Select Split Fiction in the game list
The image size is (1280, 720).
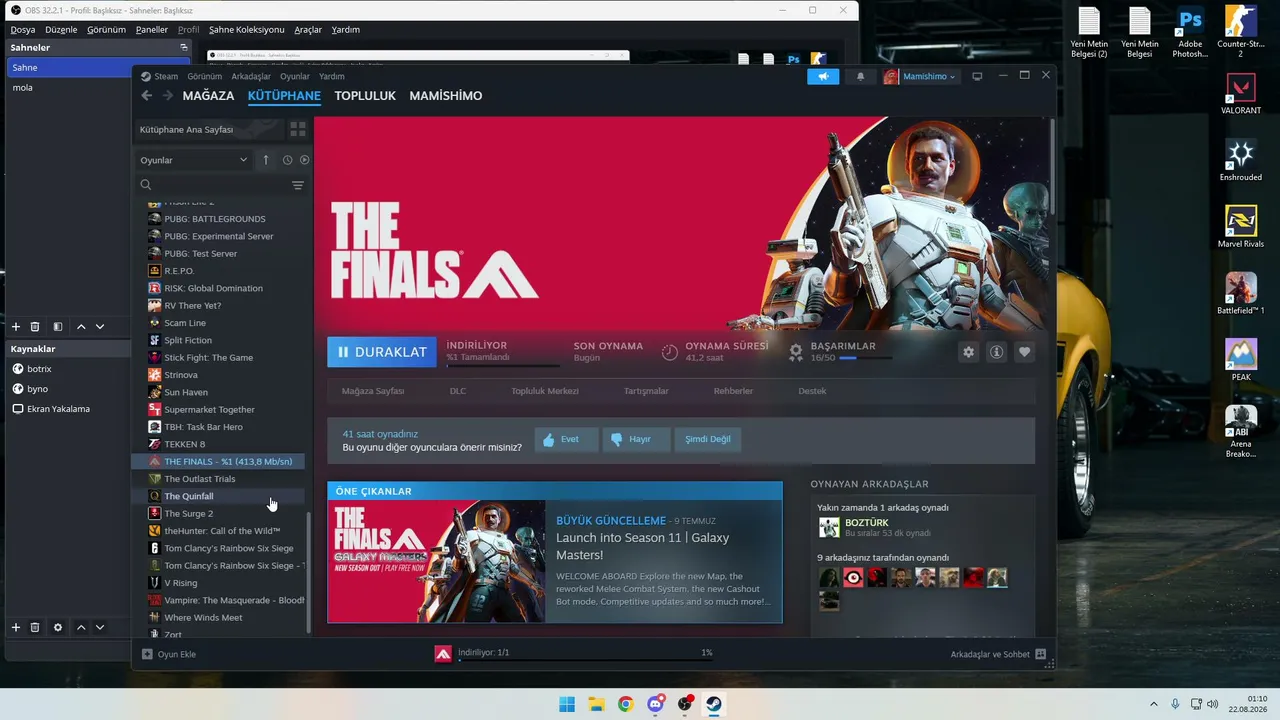219,340
